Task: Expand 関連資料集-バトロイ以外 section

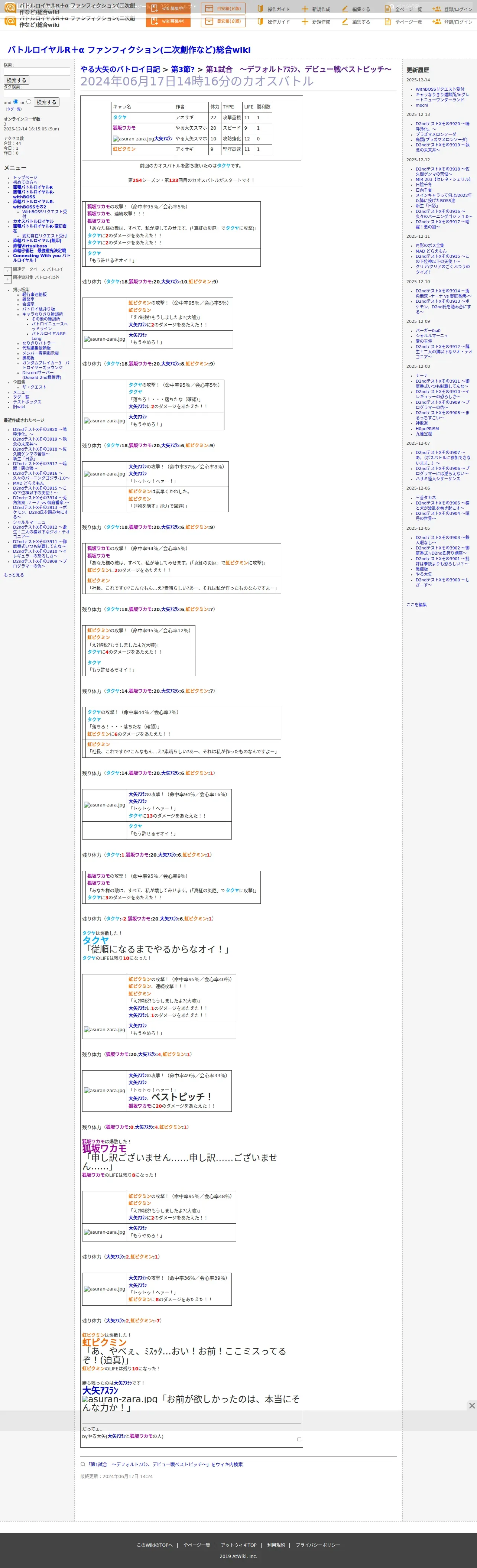Action: click(7, 279)
